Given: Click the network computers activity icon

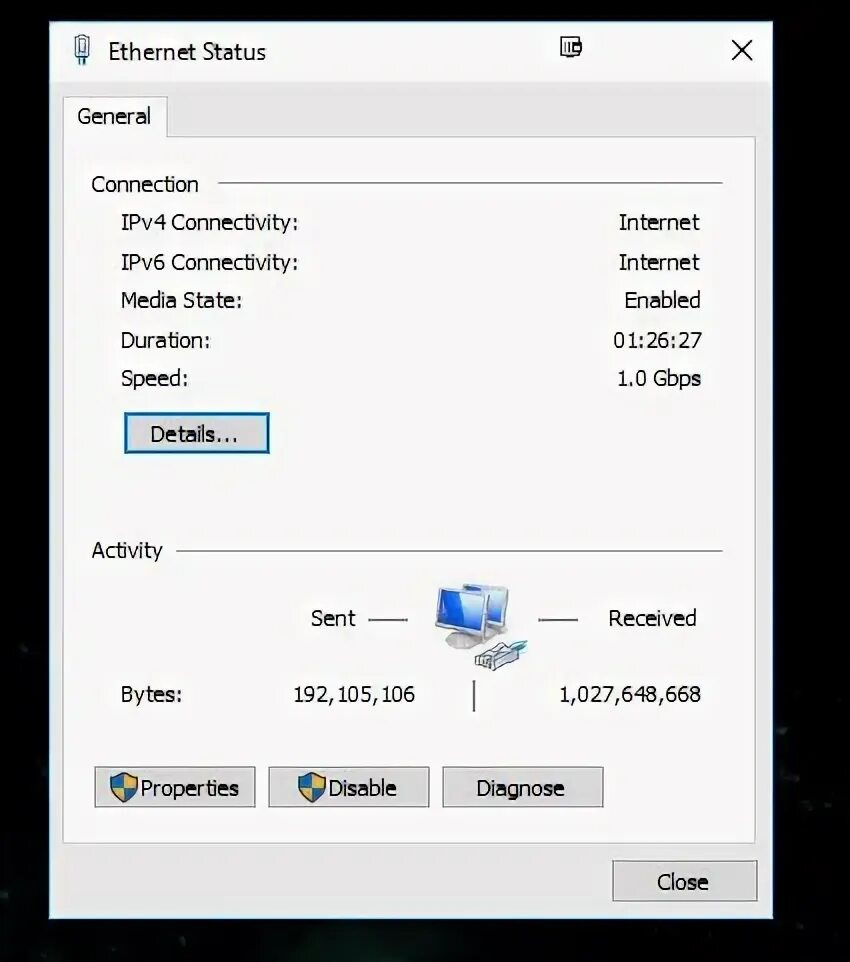Looking at the screenshot, I should tap(481, 625).
